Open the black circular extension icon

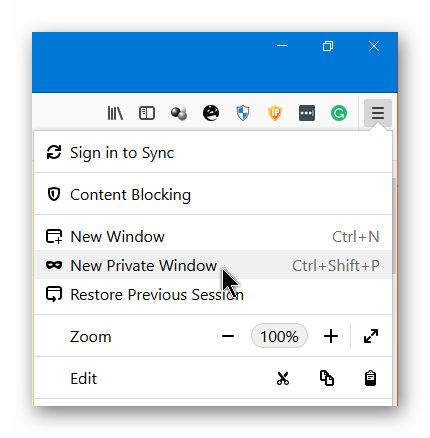point(211,113)
